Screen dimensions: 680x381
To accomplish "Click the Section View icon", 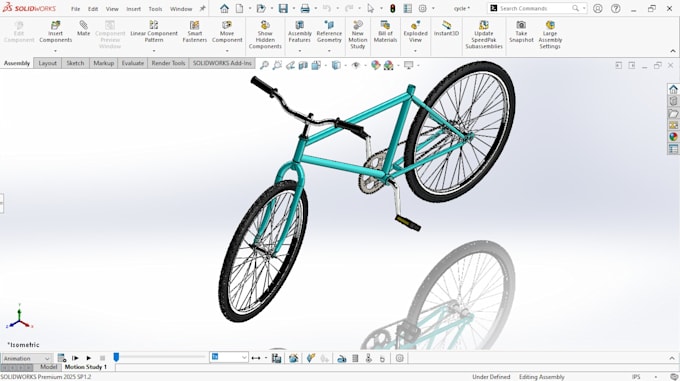I will tap(303, 65).
